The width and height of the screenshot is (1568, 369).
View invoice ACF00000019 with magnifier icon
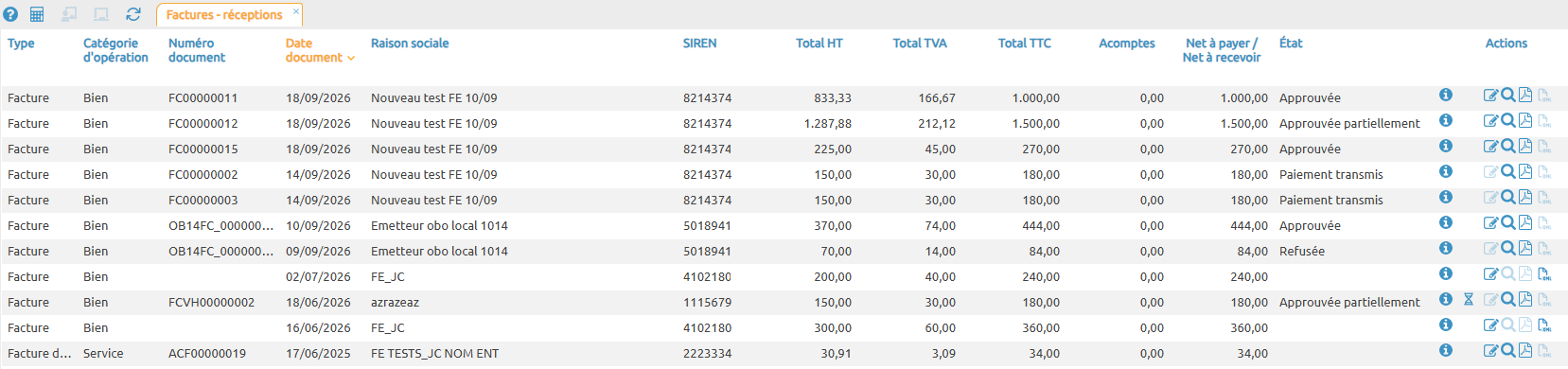(1508, 350)
